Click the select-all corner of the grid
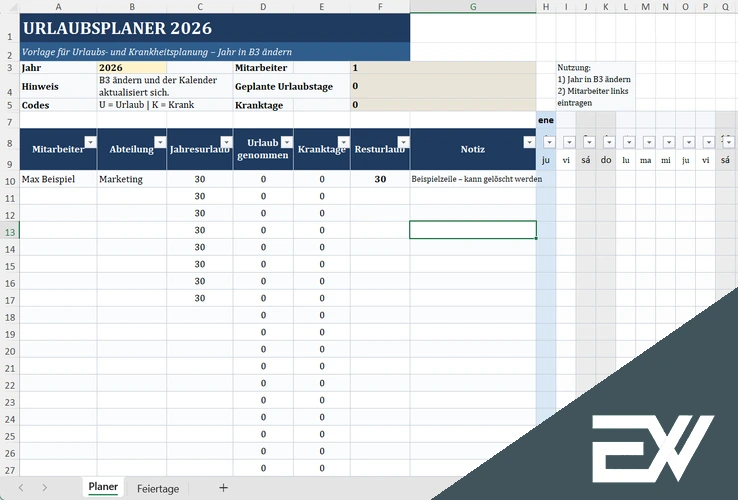 pos(9,6)
